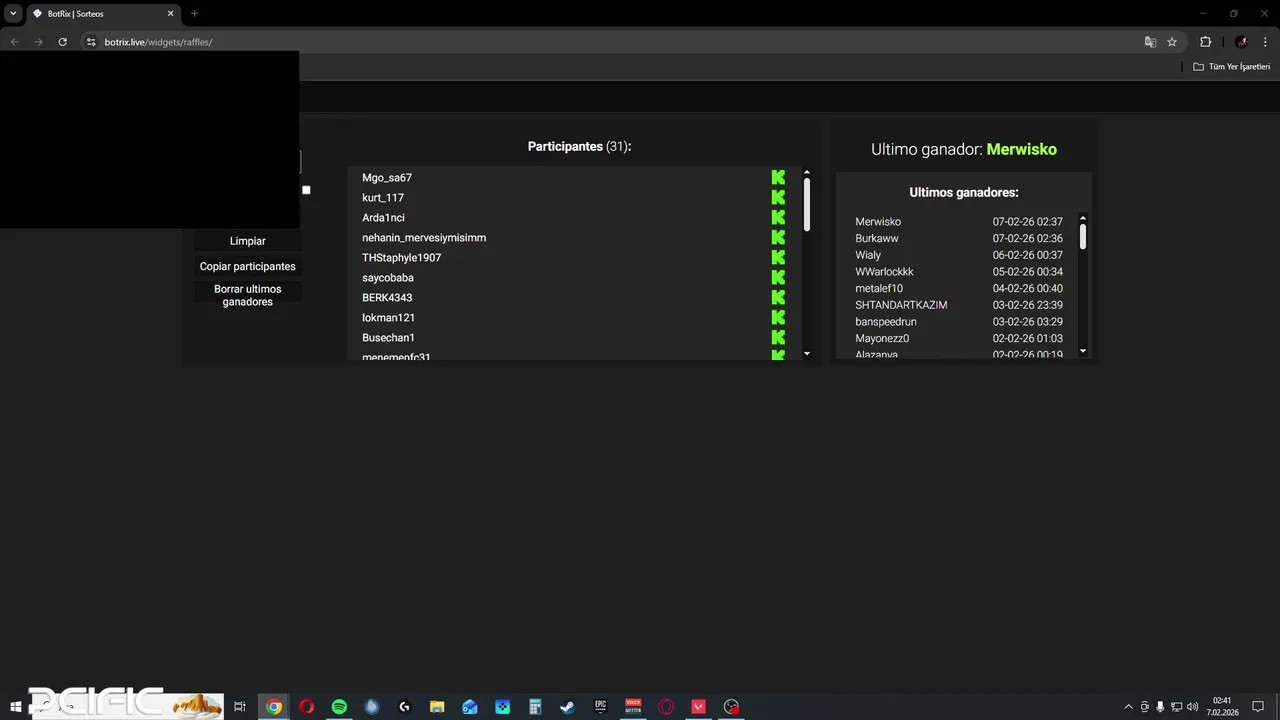
Task: Select participant nehanin_mervesiymisimm
Action: coord(424,238)
